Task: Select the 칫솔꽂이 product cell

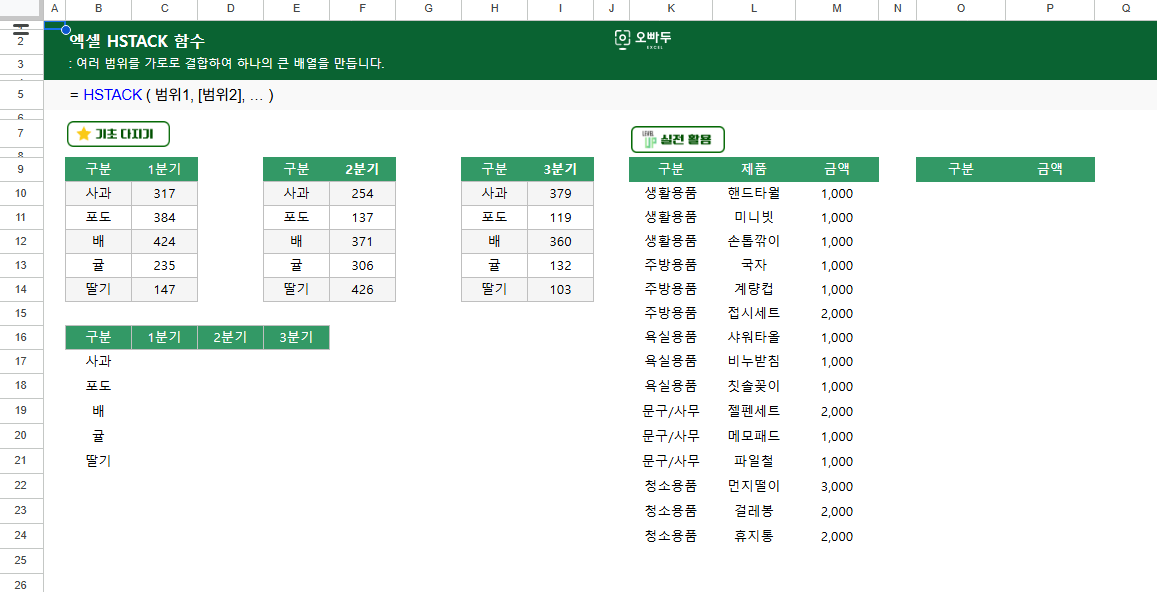Action: (753, 386)
